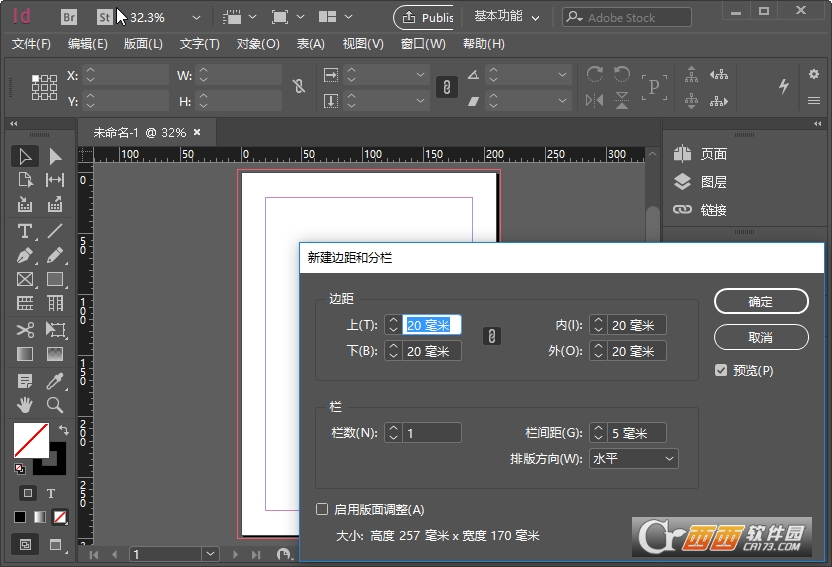Select the Hand tool
This screenshot has width=832, height=567.
click(x=25, y=405)
